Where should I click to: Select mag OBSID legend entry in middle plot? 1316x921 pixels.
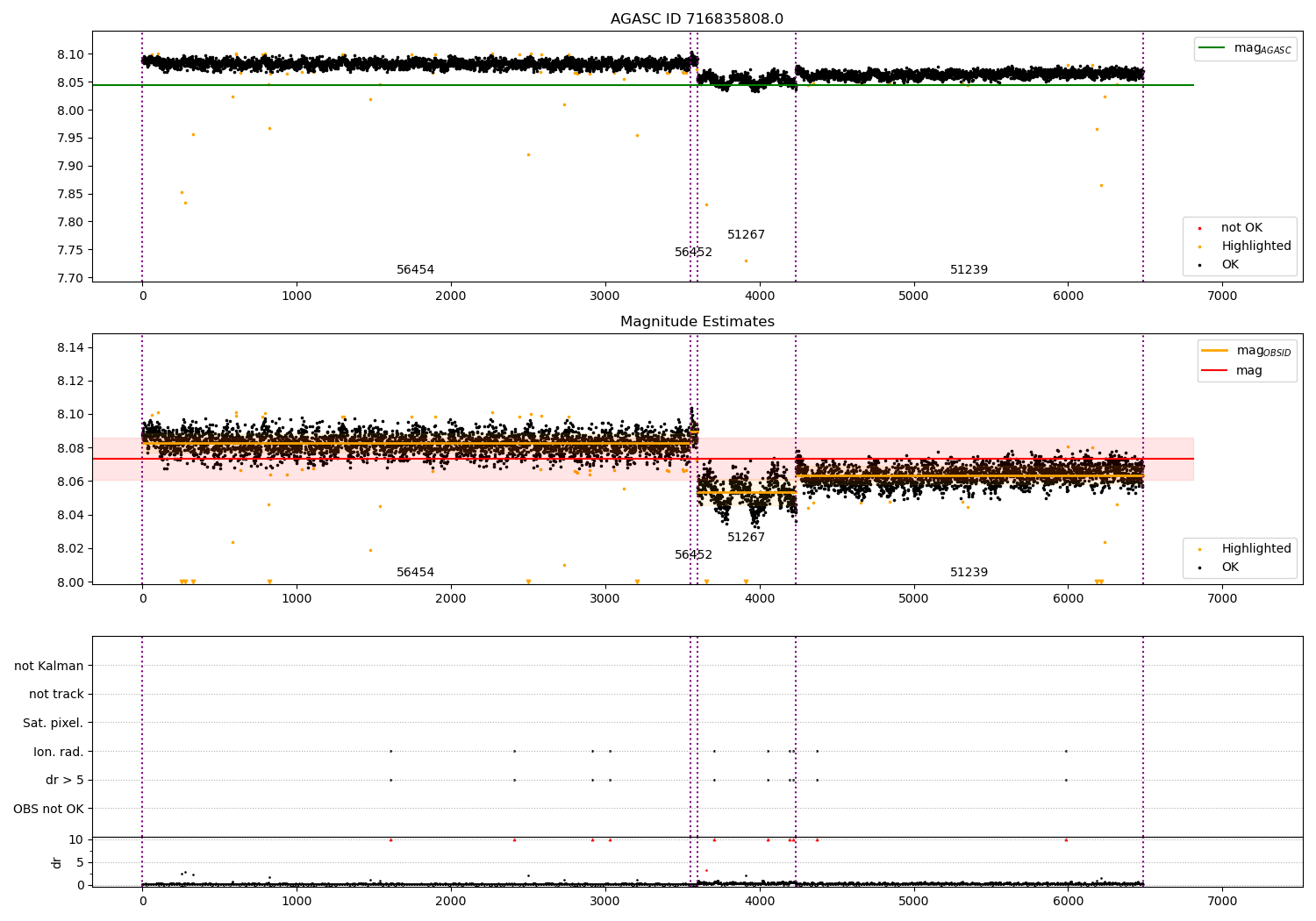coord(1246,351)
